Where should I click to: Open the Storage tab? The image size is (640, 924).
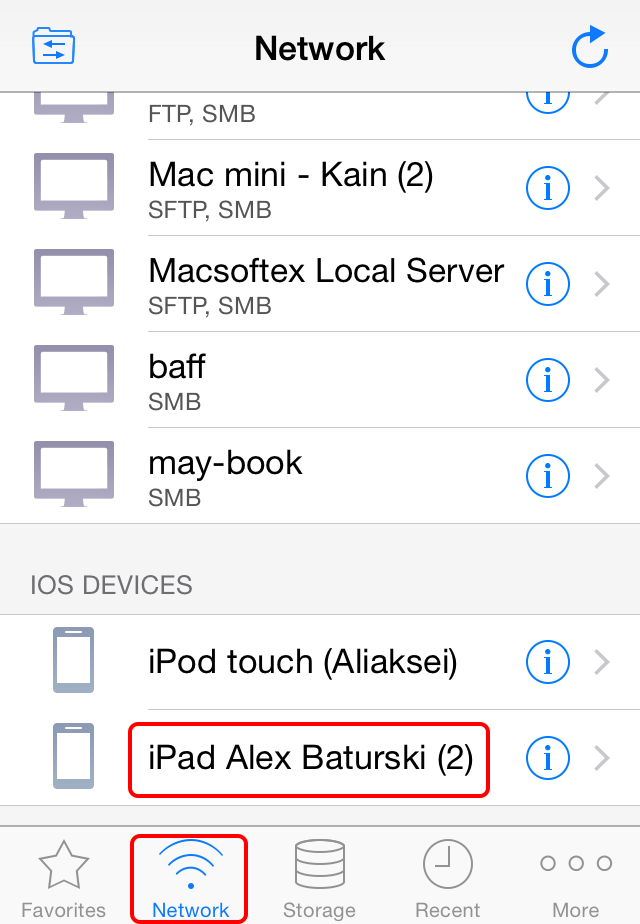[x=319, y=878]
